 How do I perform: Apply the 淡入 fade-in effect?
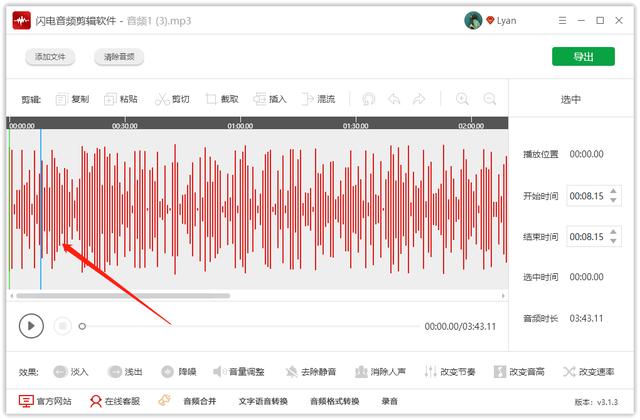coord(71,372)
